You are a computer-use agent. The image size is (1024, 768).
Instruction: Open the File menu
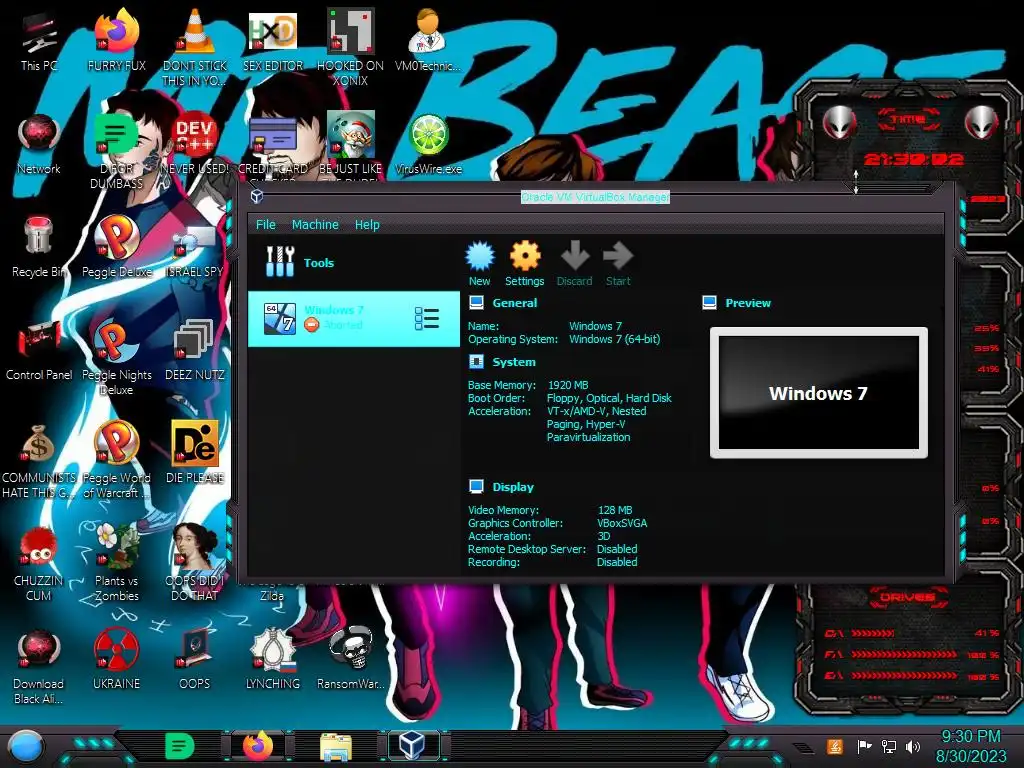266,225
